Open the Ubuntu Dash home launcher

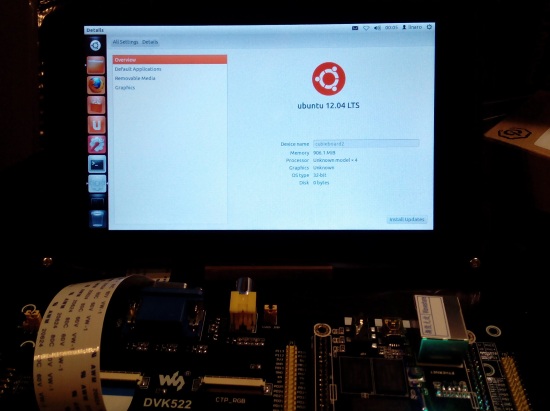tap(95, 45)
